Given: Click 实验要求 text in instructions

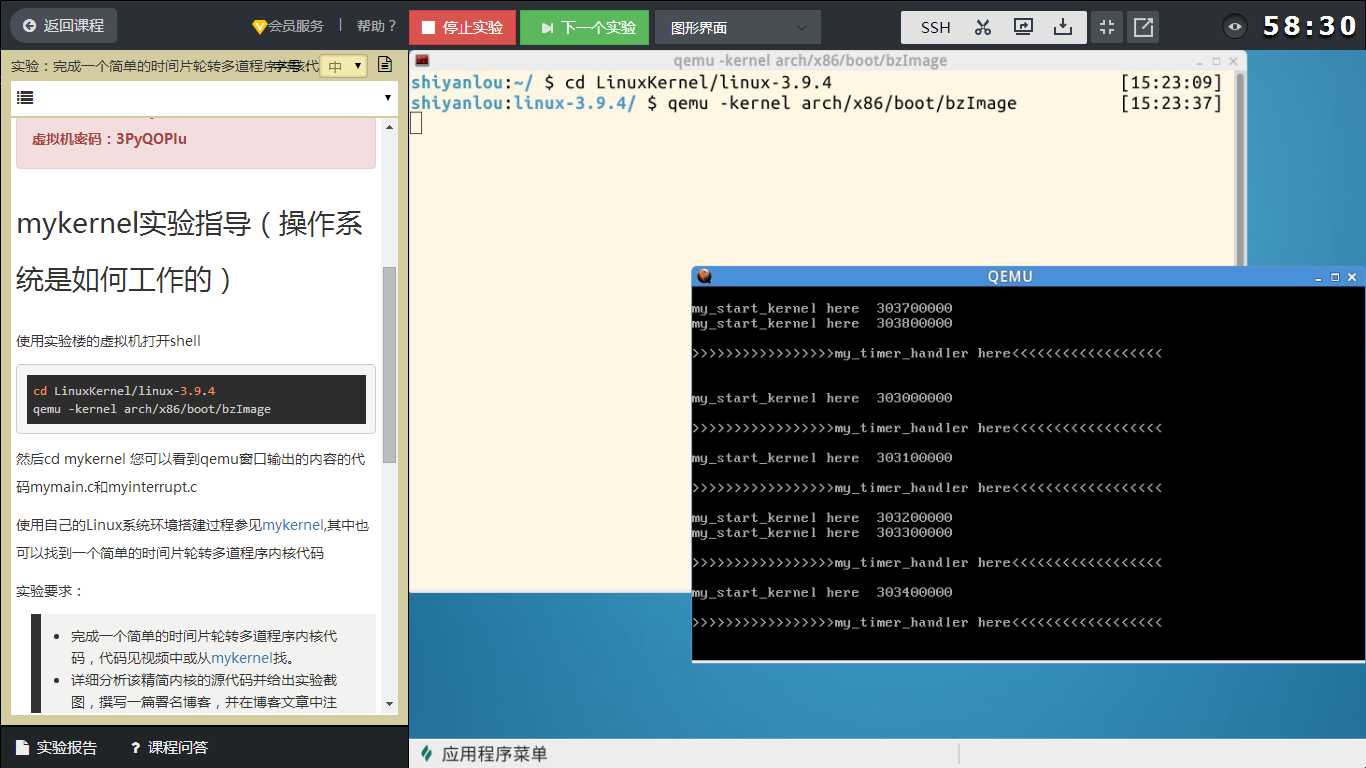Looking at the screenshot, I should point(50,591).
